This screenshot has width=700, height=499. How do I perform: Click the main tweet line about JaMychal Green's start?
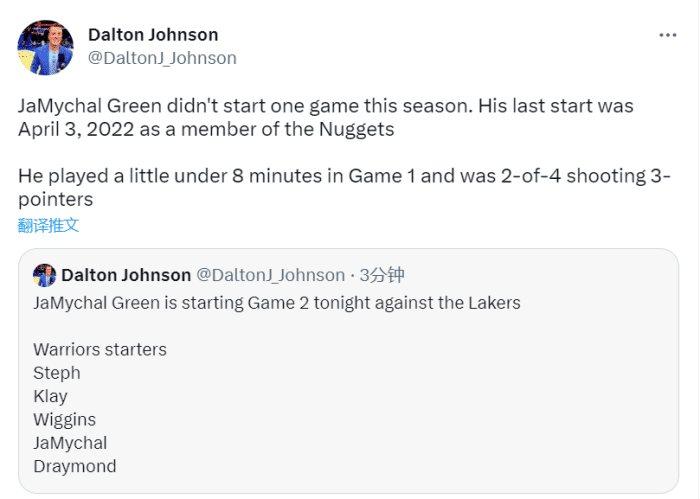click(326, 106)
